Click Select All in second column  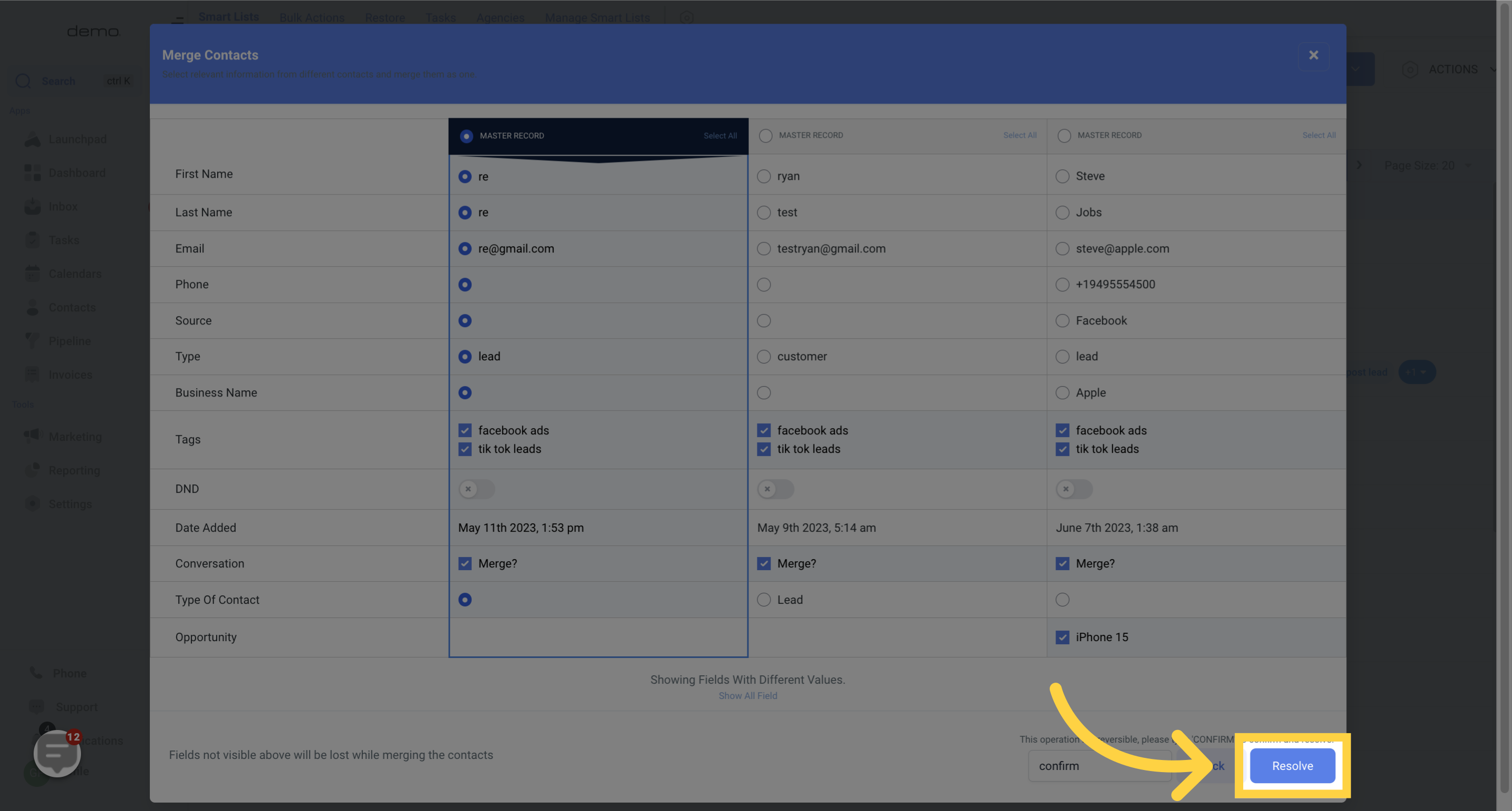click(1020, 136)
